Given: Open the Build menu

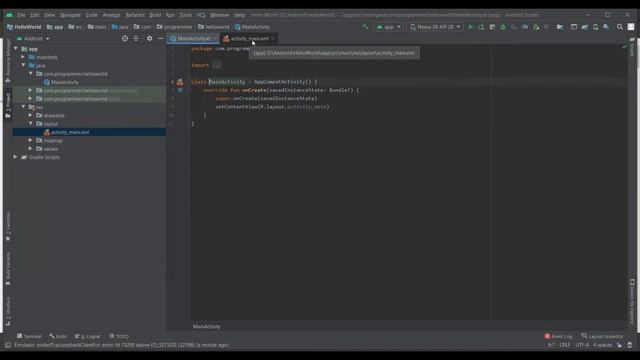Looking at the screenshot, I should tap(155, 15).
